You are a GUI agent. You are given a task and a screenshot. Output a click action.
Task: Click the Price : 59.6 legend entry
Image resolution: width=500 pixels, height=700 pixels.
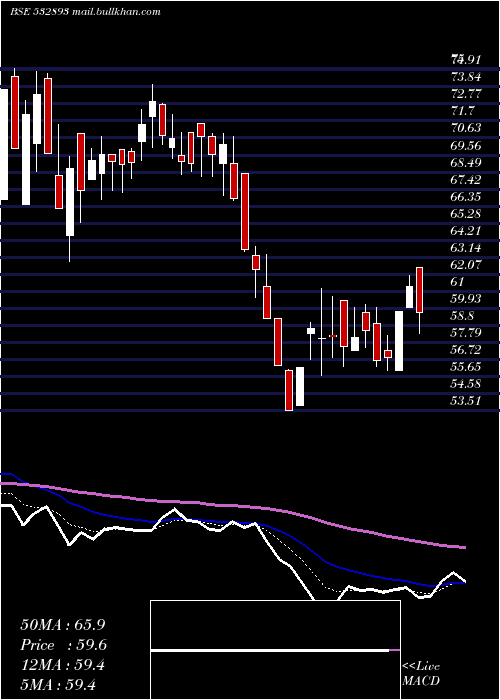(x=63, y=645)
